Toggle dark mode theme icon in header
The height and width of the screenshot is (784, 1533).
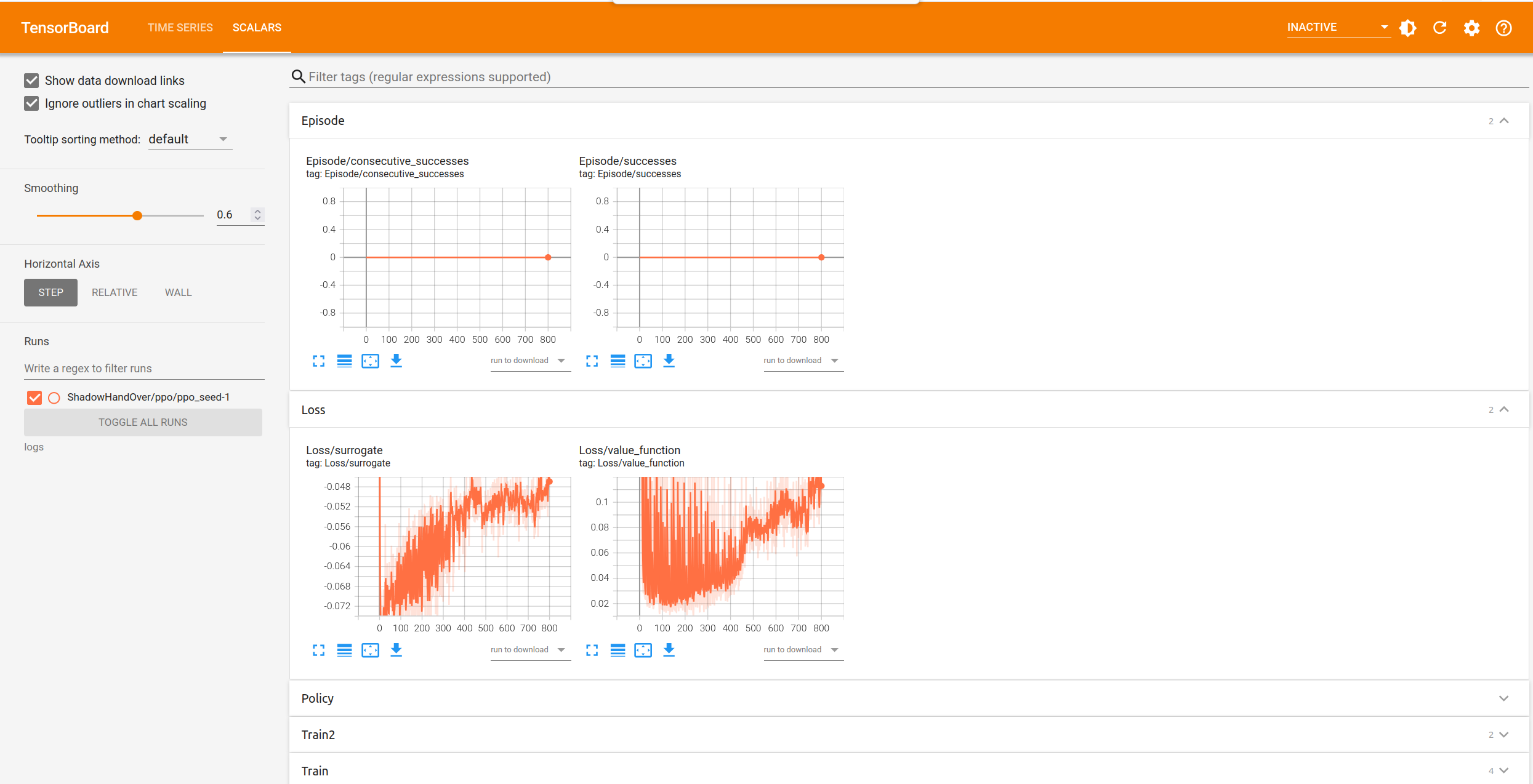click(1407, 28)
